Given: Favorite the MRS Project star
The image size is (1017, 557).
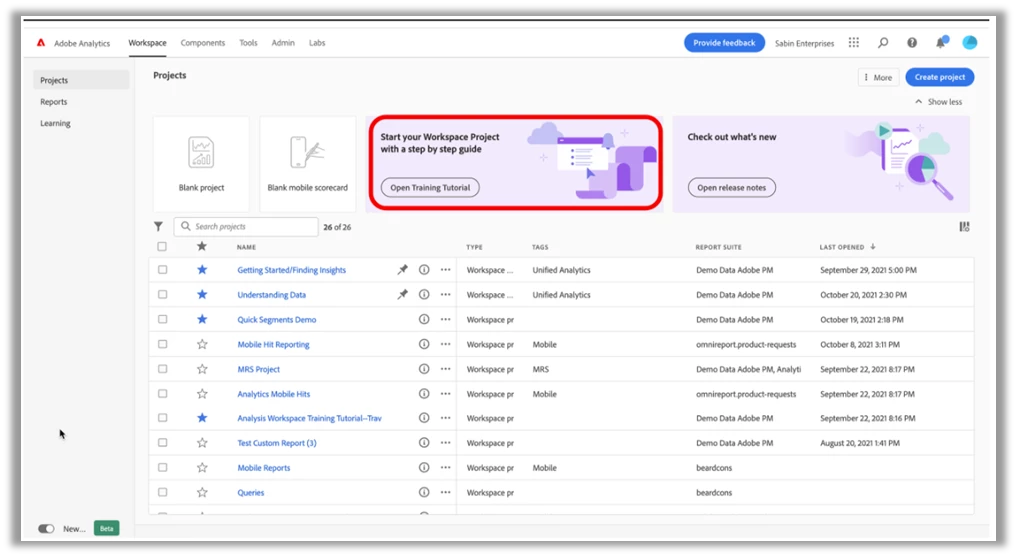Looking at the screenshot, I should coord(202,369).
